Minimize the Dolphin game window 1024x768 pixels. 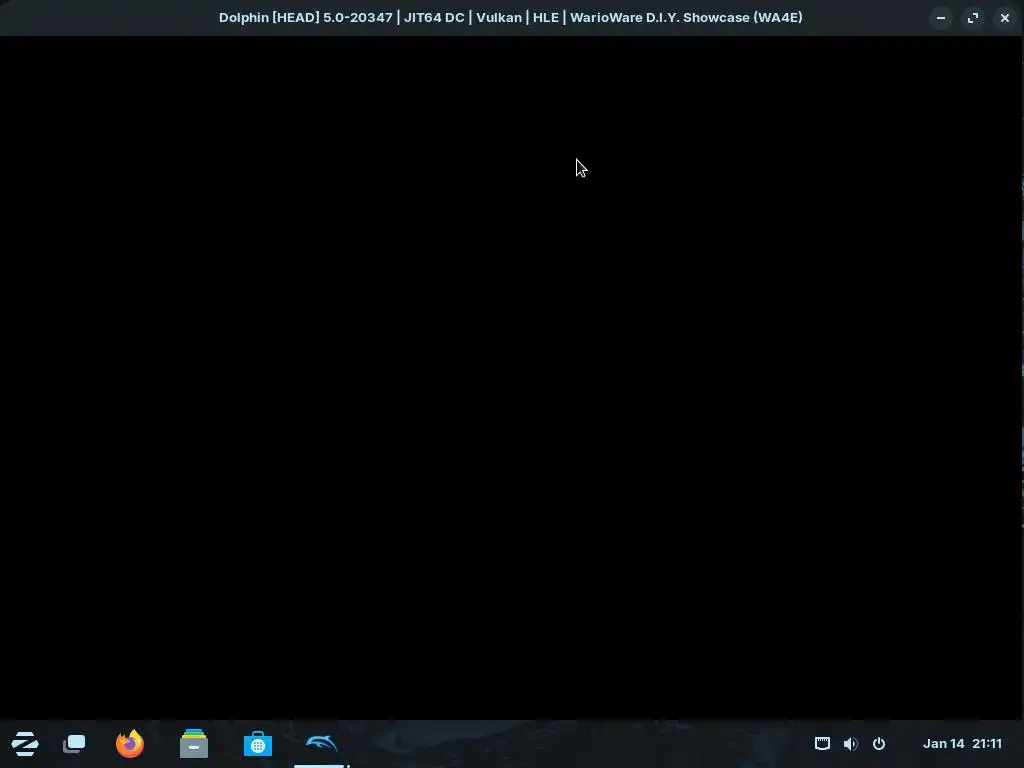(941, 18)
